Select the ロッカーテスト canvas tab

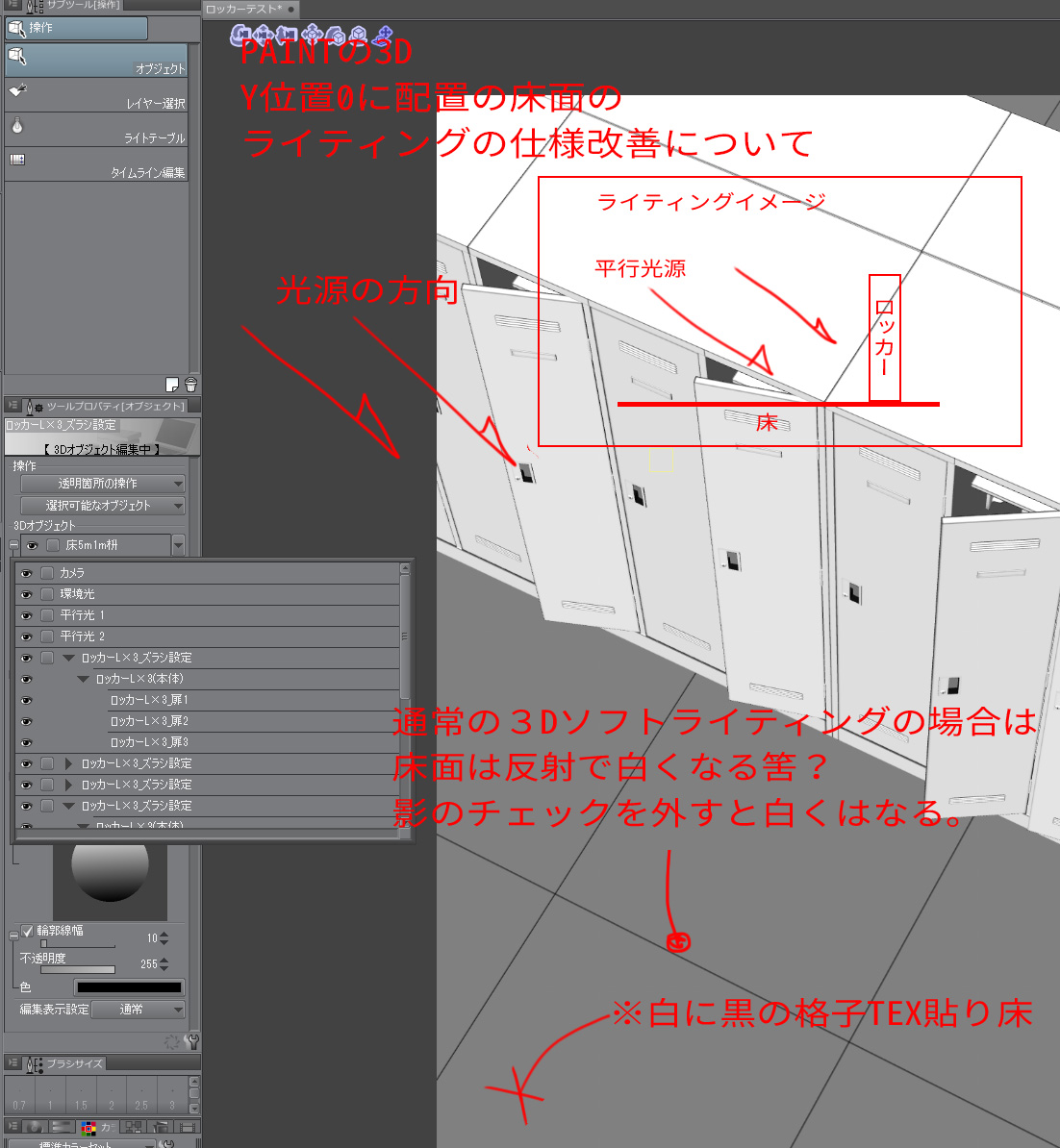point(249,9)
